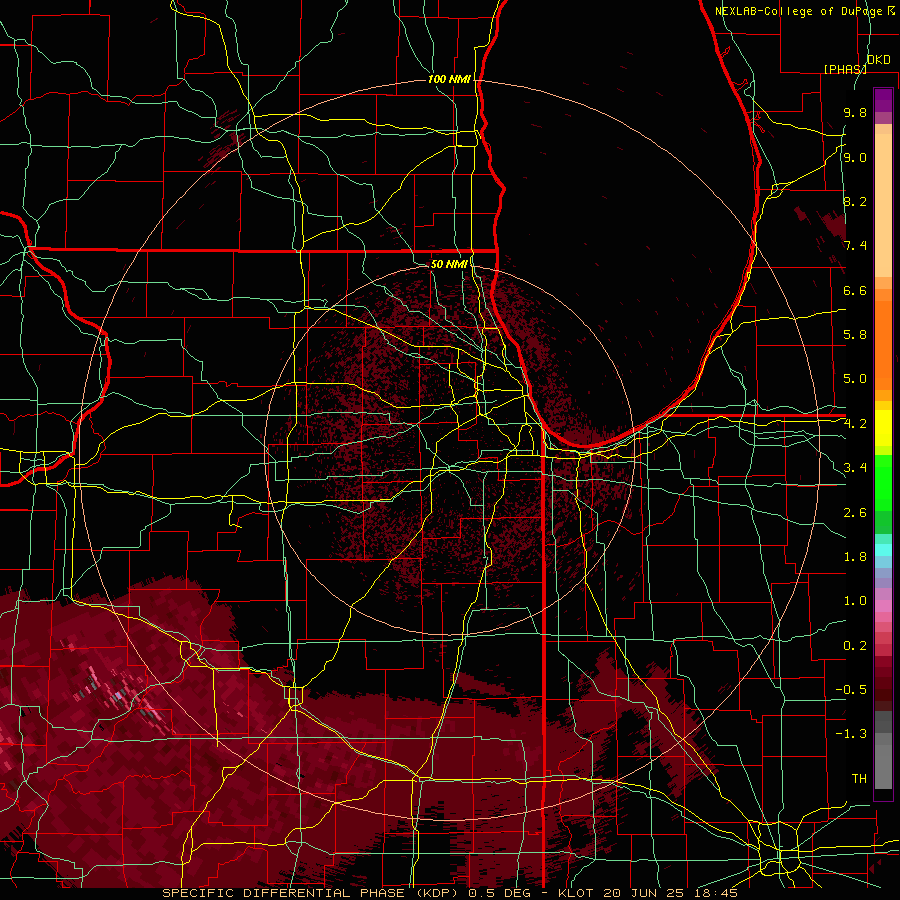900x900 pixels.
Task: Click the 1.8 scale value
Action: 855,557
